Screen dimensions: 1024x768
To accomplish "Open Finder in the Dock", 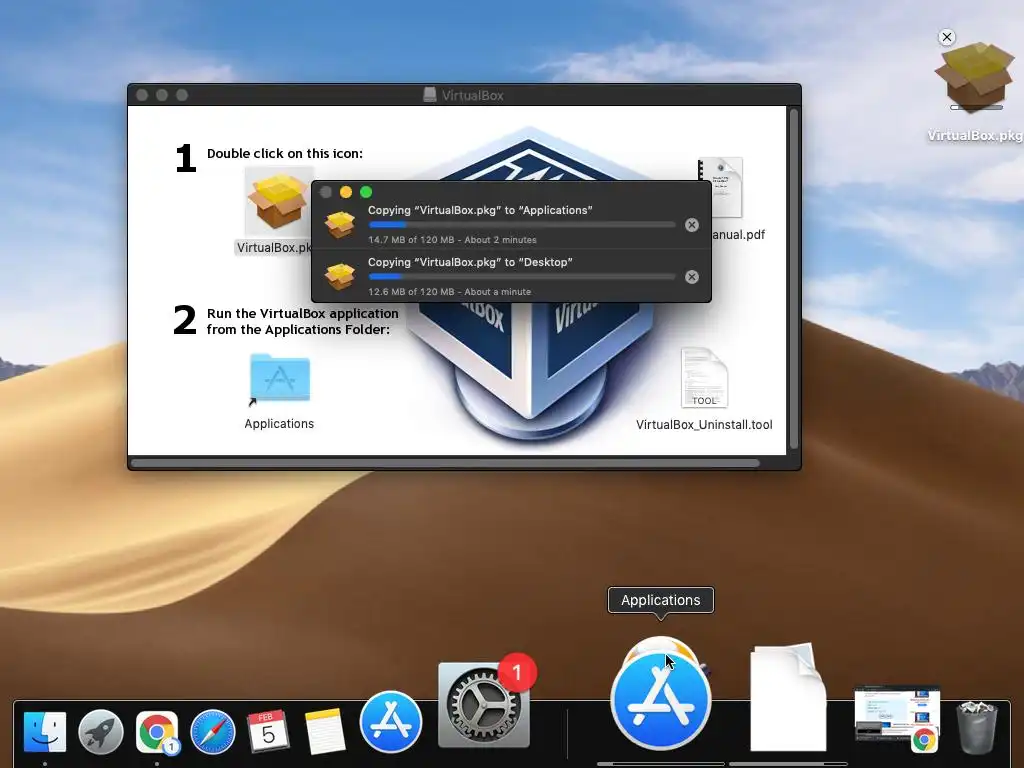I will click(x=44, y=731).
